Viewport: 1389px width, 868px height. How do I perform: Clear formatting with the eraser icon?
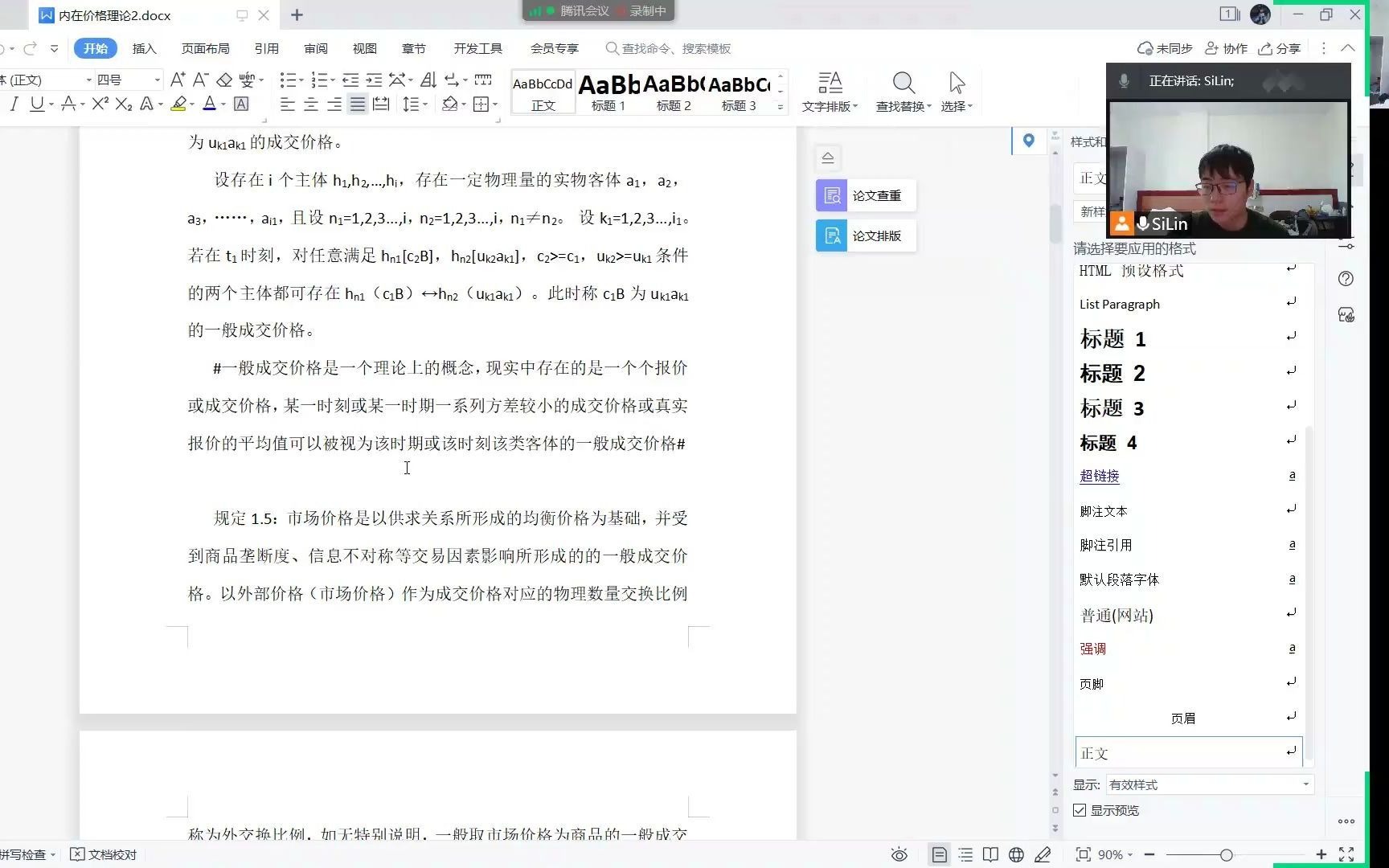click(224, 80)
